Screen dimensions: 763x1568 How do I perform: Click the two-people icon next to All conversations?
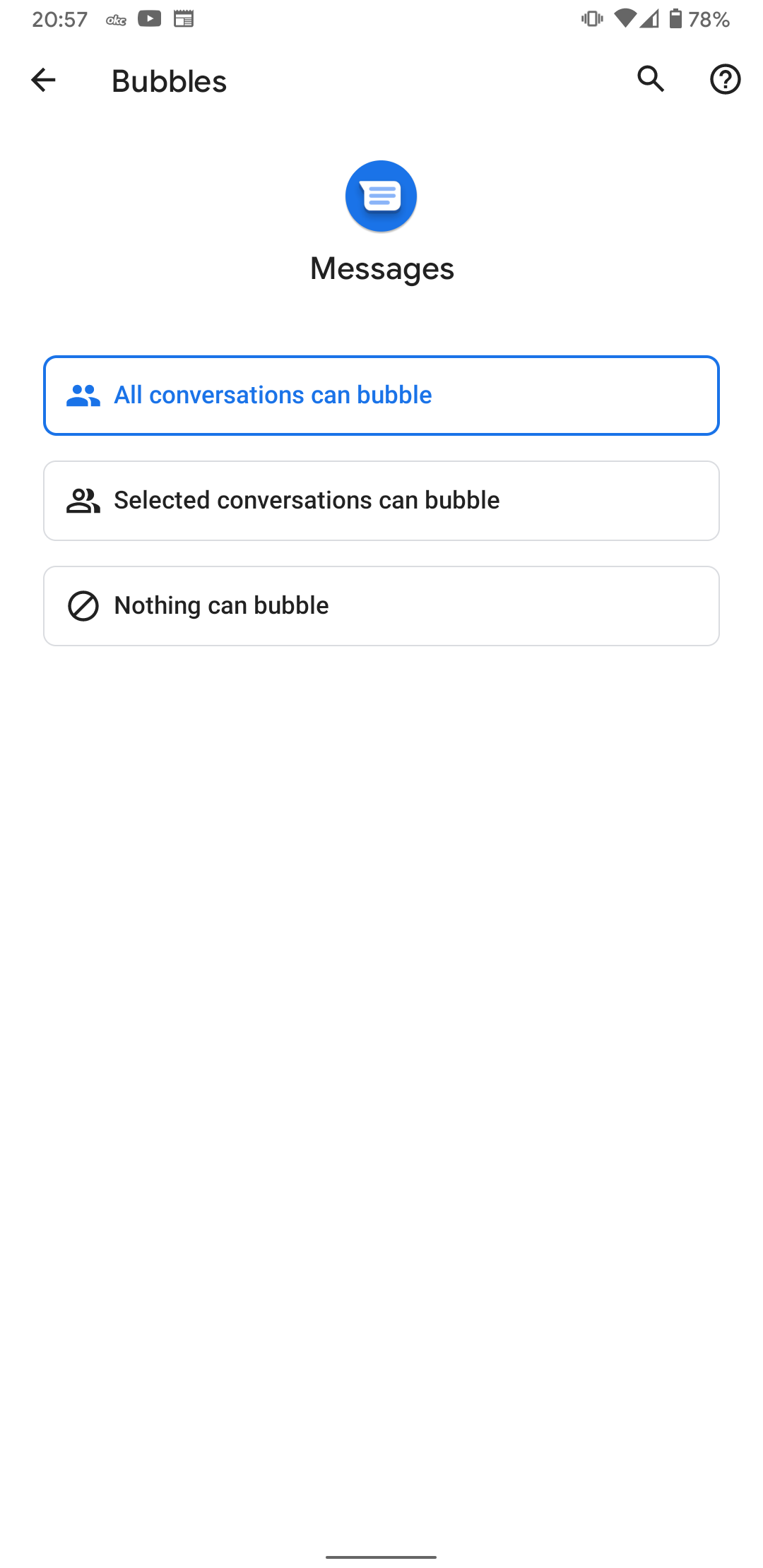coord(83,395)
